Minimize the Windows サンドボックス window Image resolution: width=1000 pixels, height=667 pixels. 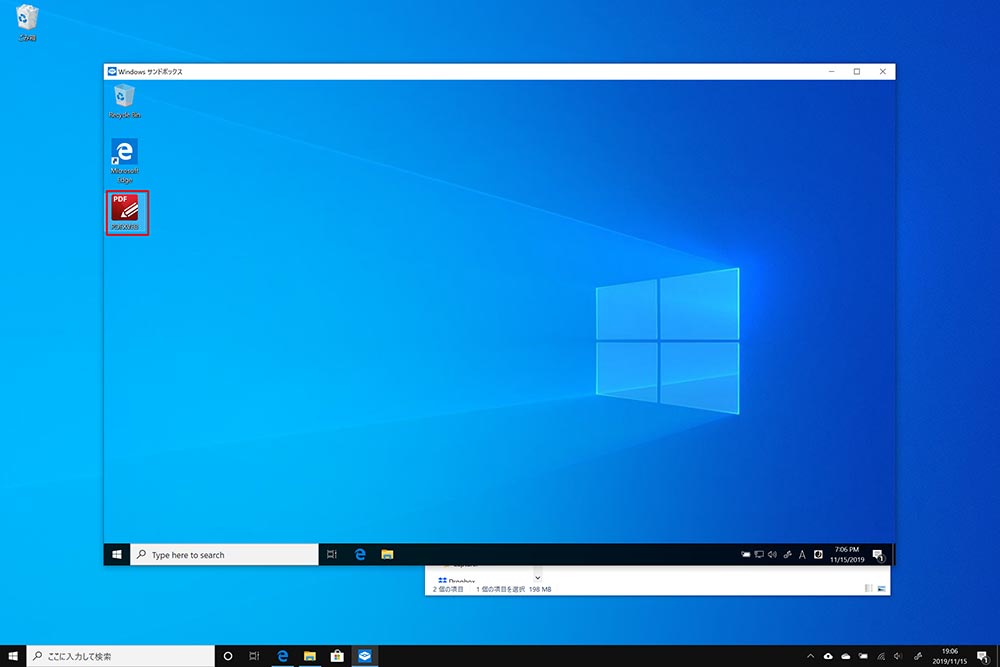click(832, 71)
